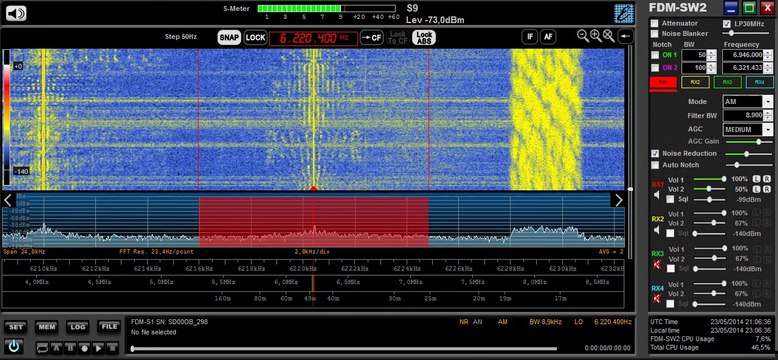Viewport: 778px width, 360px height.
Task: Mute audio with the speaker icon
Action: 16,13
